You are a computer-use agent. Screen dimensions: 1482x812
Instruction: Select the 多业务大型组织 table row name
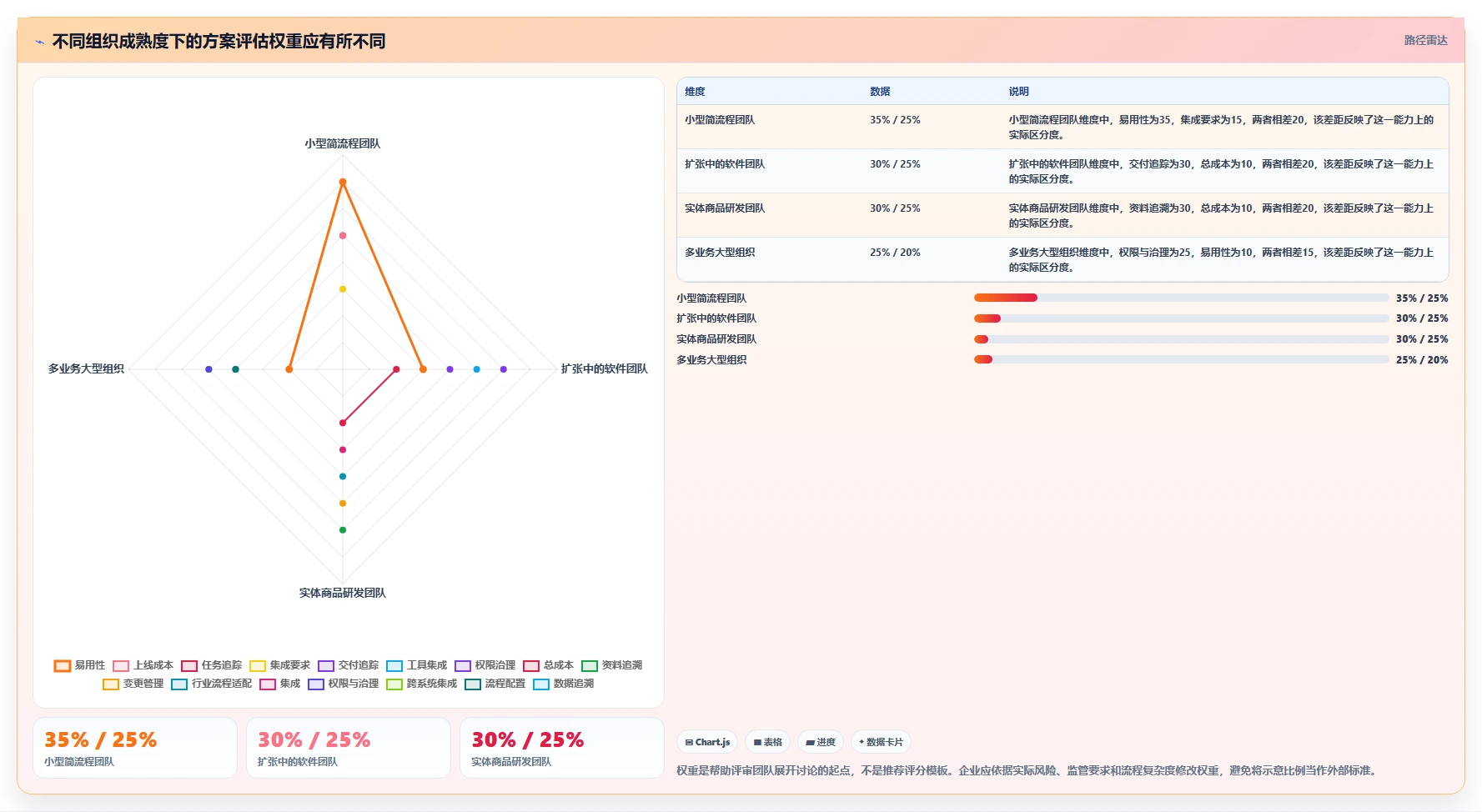(720, 253)
